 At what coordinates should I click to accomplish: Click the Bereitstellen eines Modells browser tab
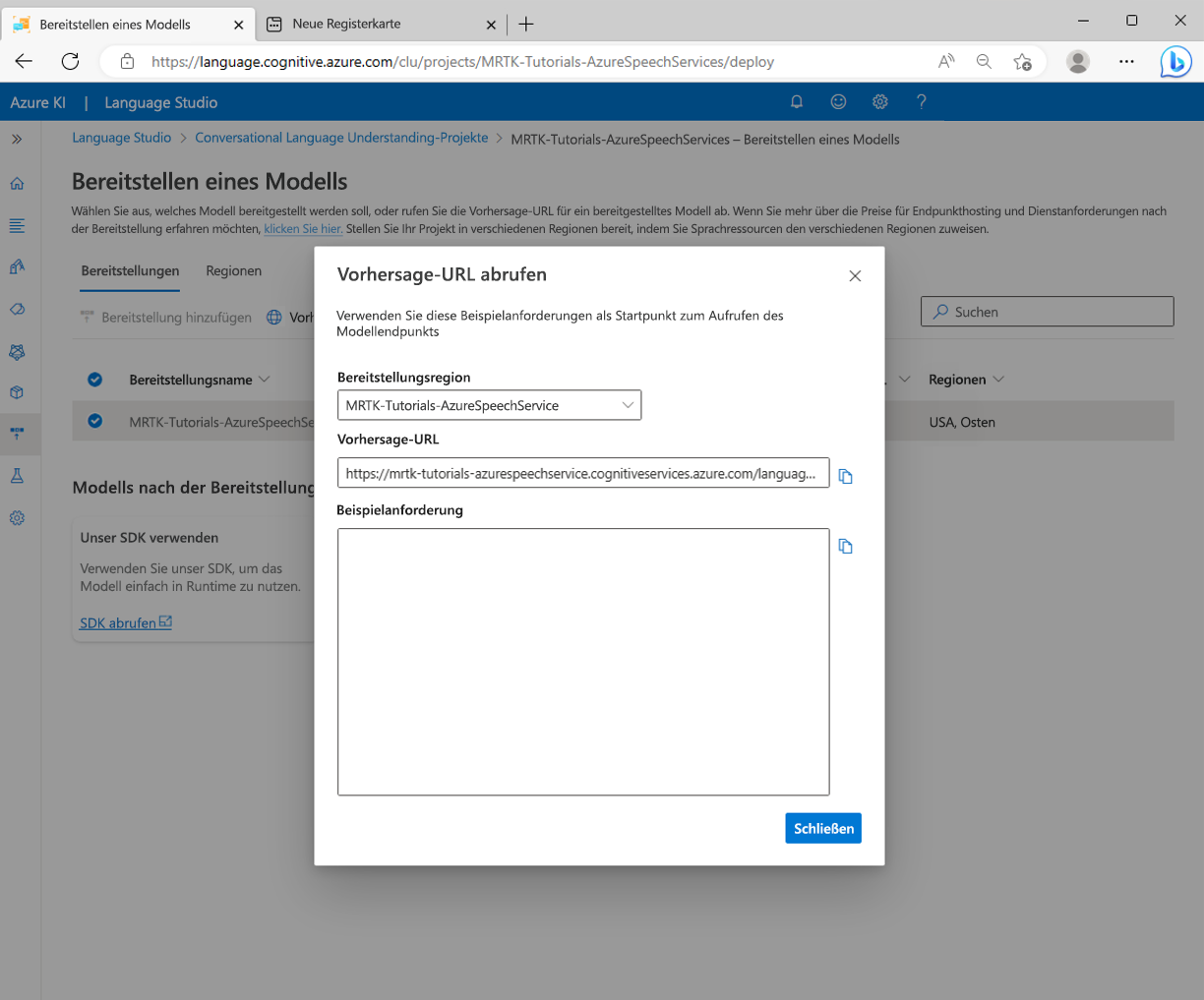pyautogui.click(x=128, y=24)
